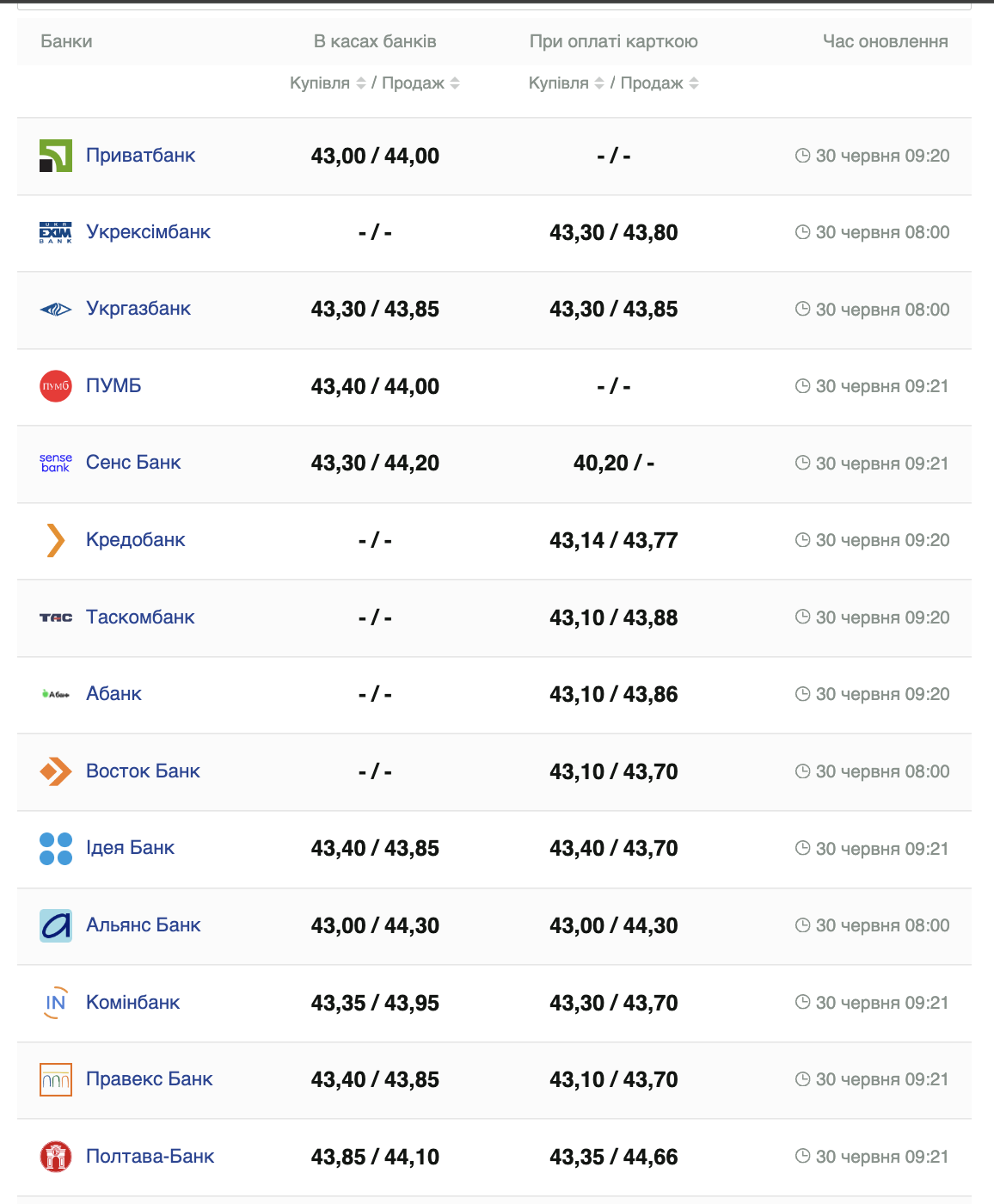The height and width of the screenshot is (1204, 994).
Task: Click the Sense Bank logo icon
Action: click(56, 463)
